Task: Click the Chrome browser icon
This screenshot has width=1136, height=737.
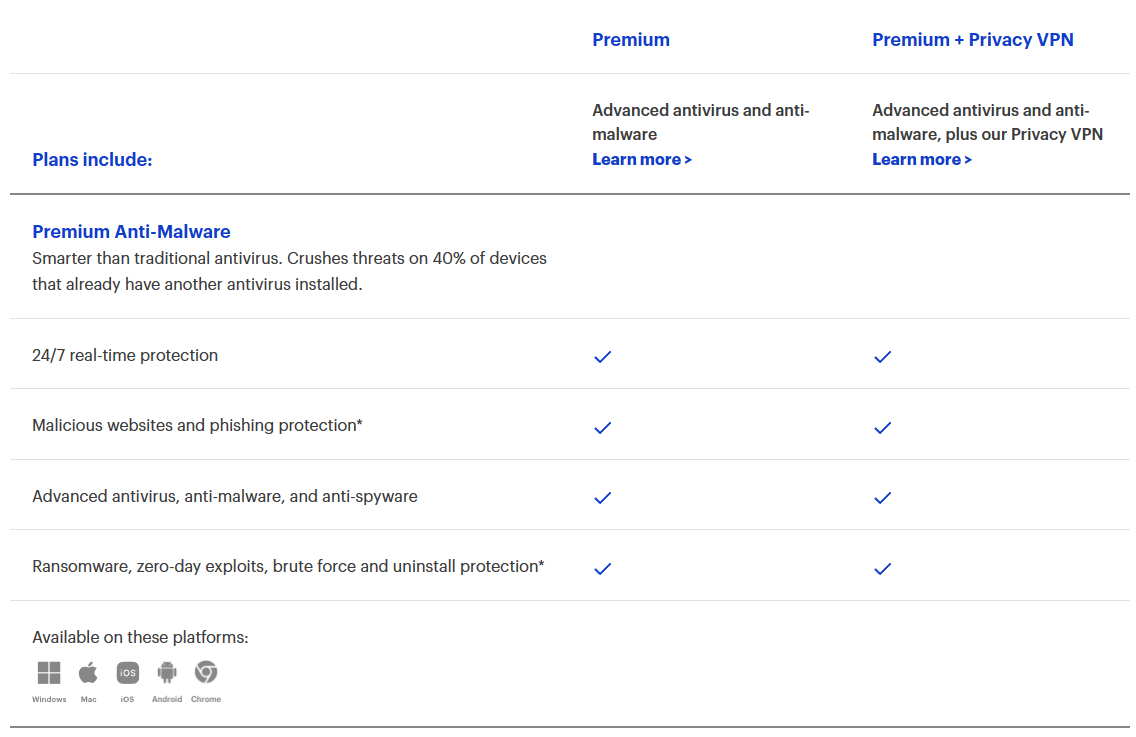Action: [206, 672]
